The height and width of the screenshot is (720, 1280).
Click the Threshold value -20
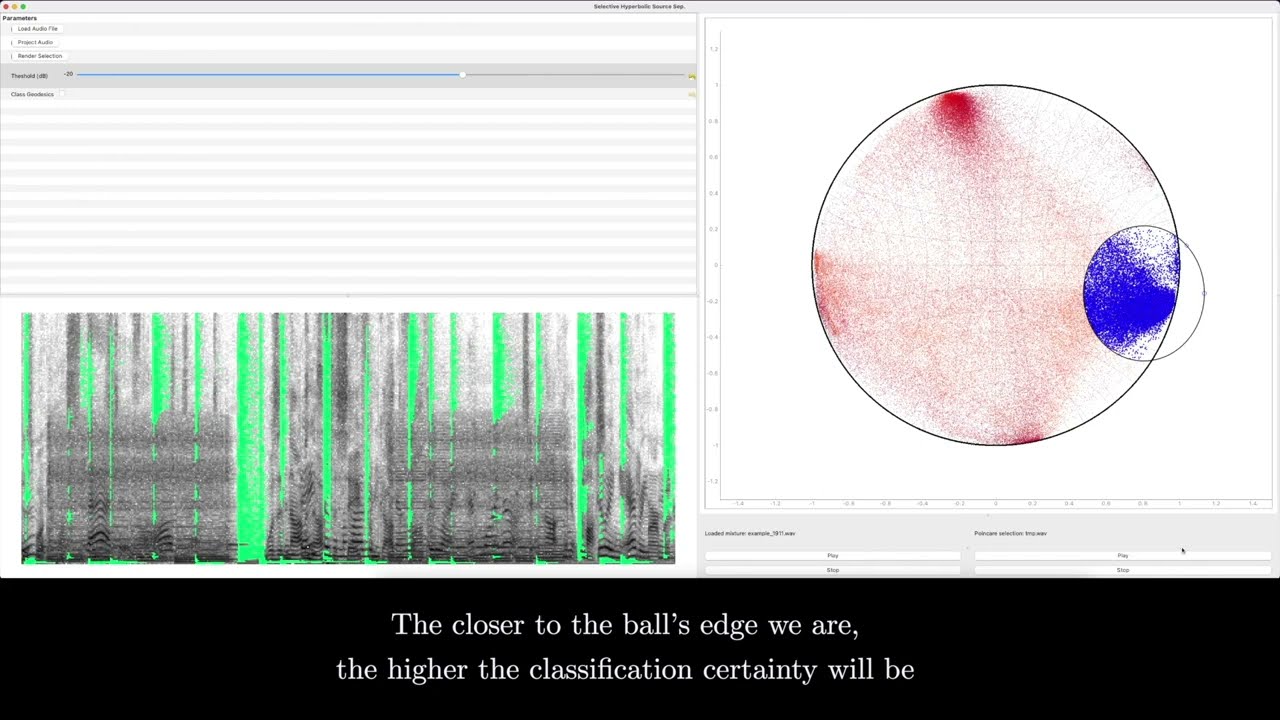[69, 74]
